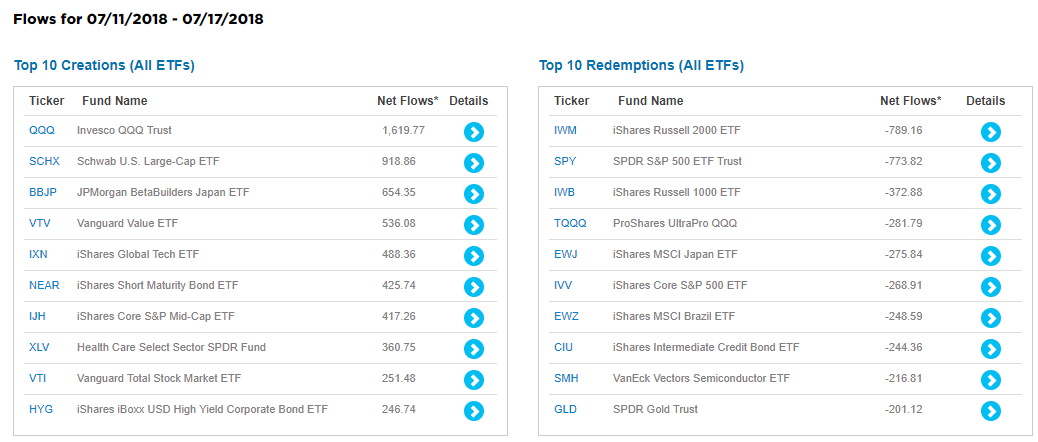Image resolution: width=1038 pixels, height=442 pixels.
Task: Open details arrow for JPMorgan BetaBuilders Japan ETF
Action: pos(473,194)
